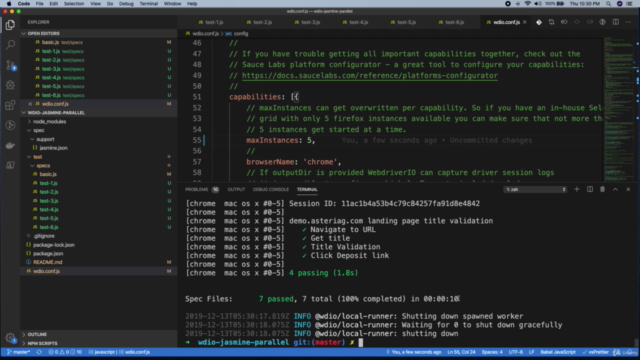Click maxInstances value on line 55
Screen dimensions: 640x360
coord(309,140)
